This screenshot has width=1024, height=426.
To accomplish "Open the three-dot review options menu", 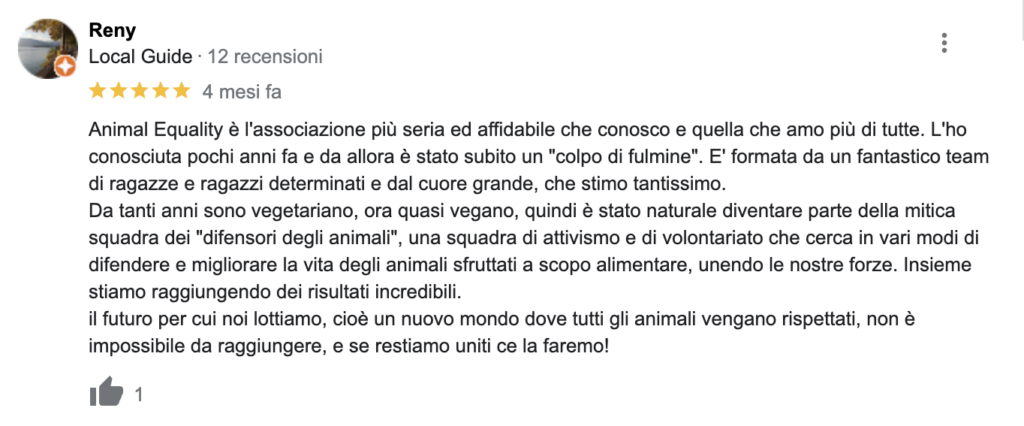I will 944,43.
